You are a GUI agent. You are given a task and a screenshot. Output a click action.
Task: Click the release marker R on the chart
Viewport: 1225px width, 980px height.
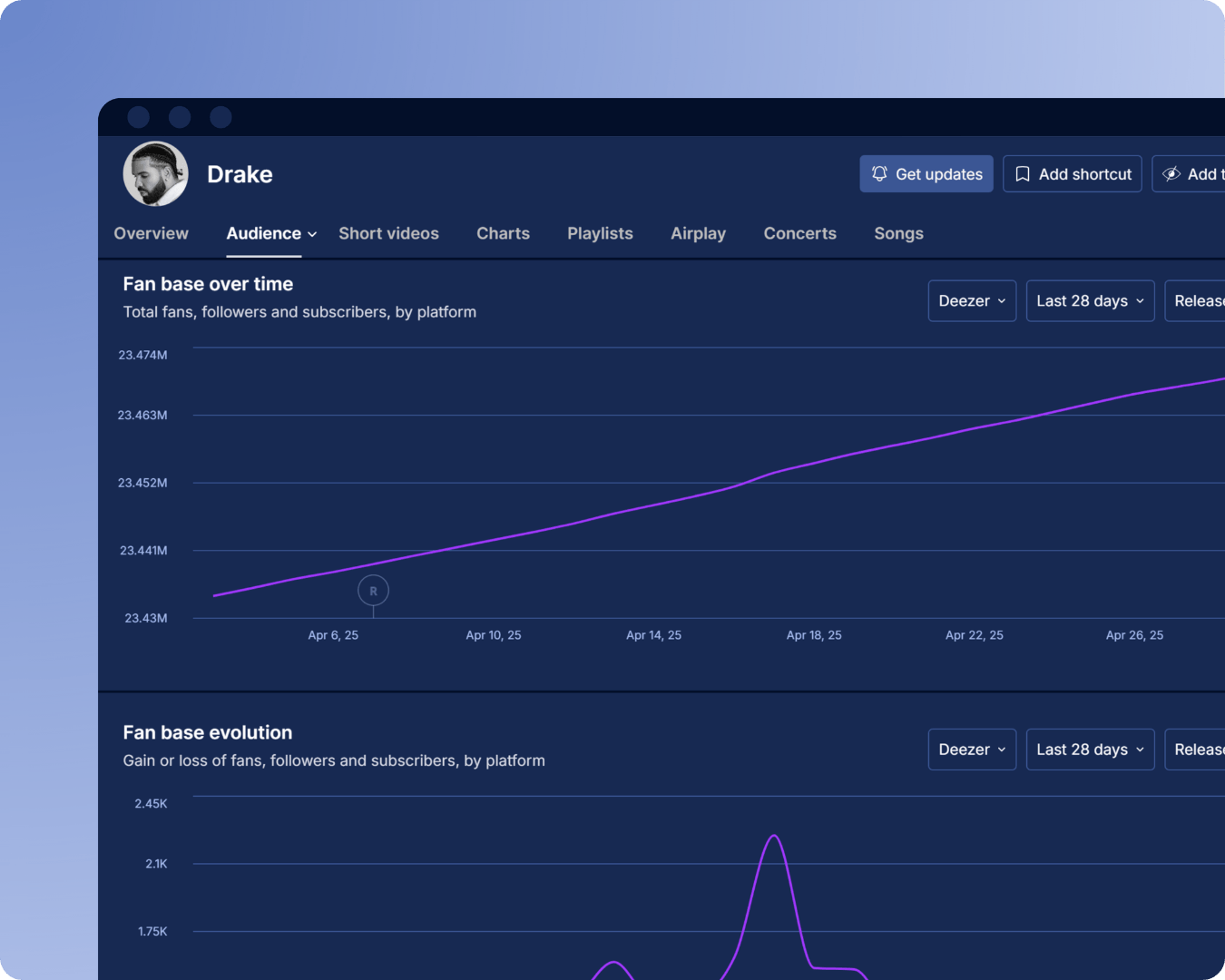[373, 591]
